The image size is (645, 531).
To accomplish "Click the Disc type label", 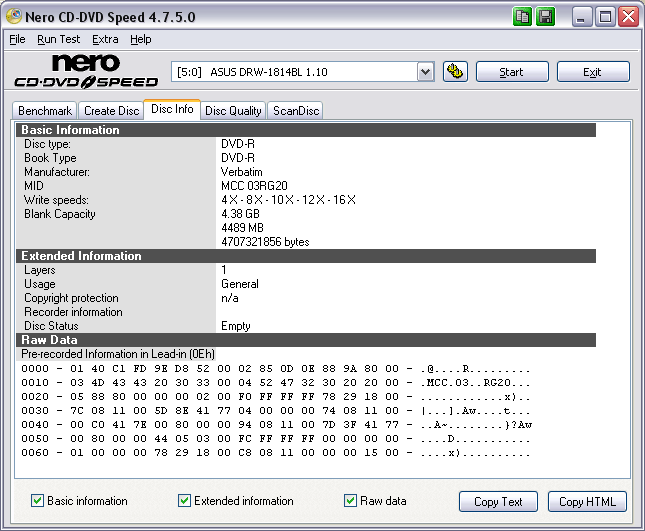I will 47,144.
